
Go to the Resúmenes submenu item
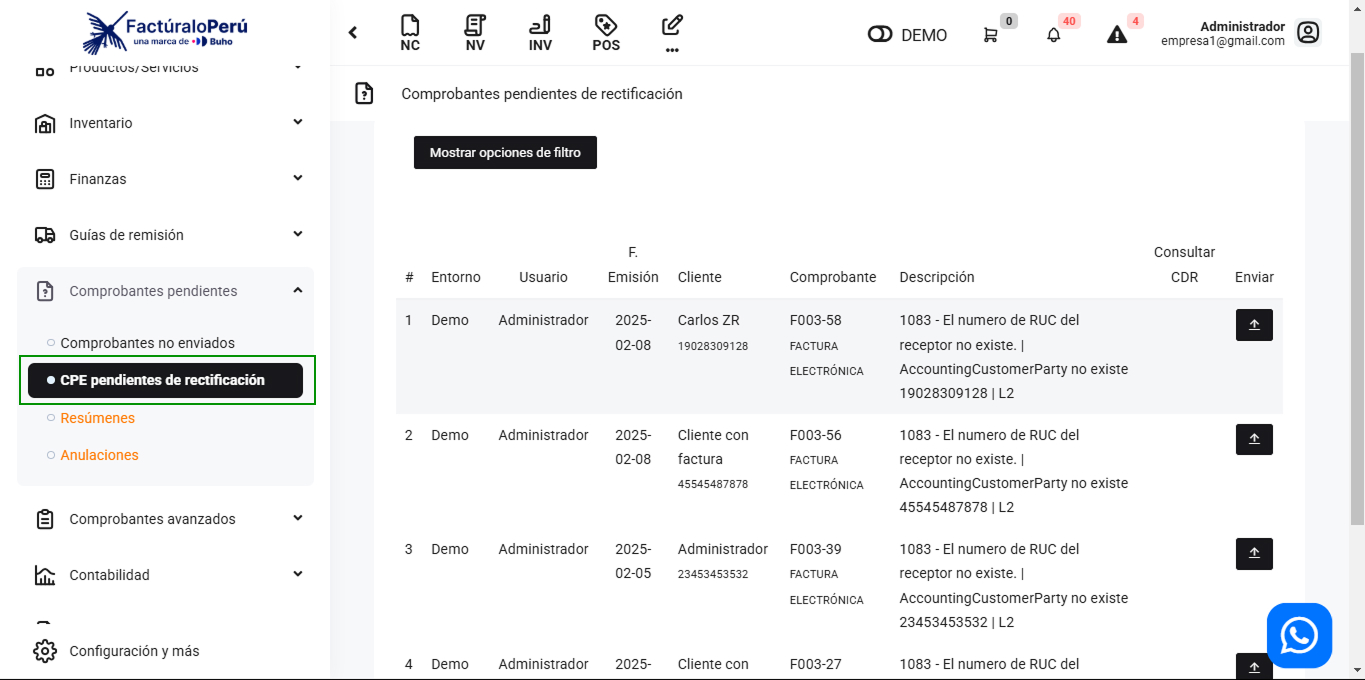97,418
